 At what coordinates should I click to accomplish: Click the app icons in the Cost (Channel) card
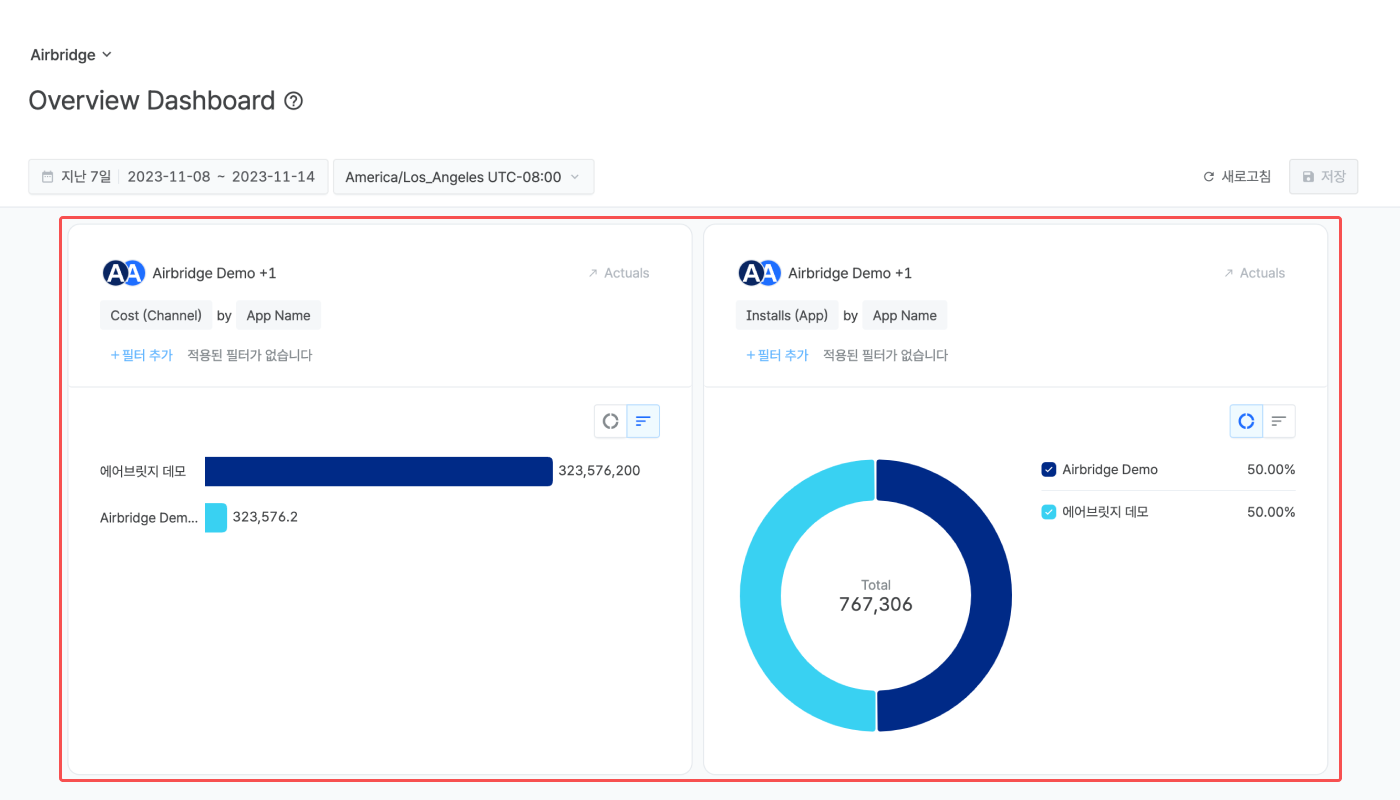coord(124,273)
